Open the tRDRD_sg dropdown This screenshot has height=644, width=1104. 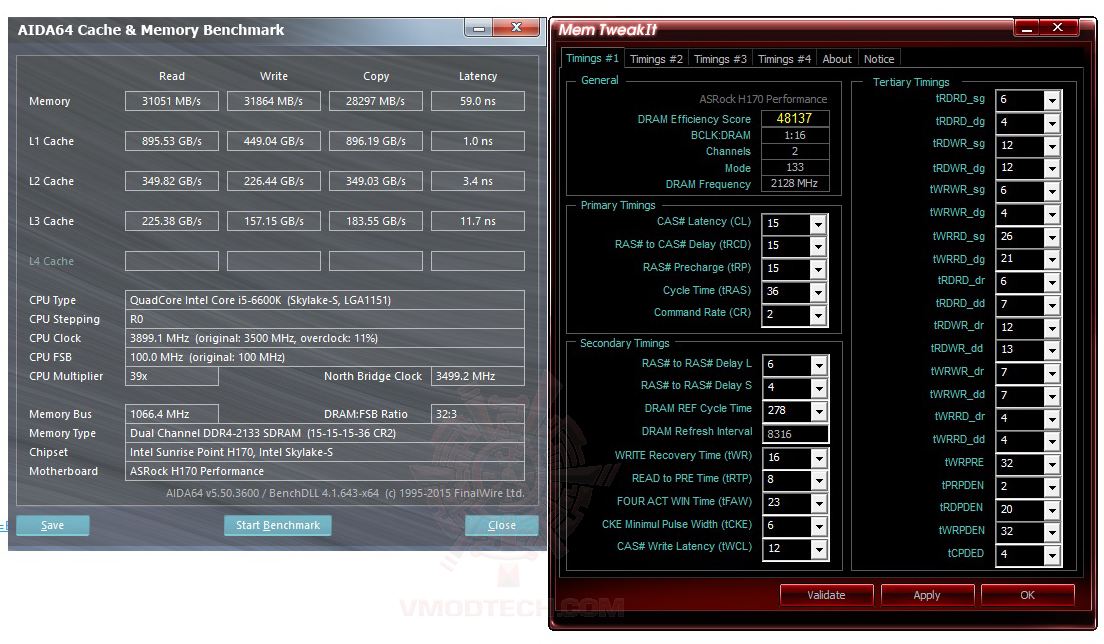click(1052, 101)
